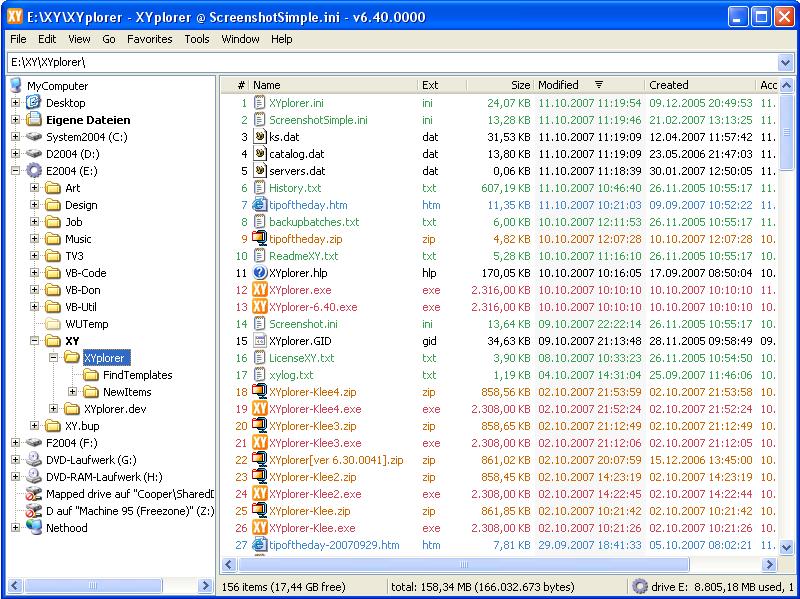Select the ScreenshotSimple.ini file name
Viewport: 800px width, 599px height.
point(318,120)
